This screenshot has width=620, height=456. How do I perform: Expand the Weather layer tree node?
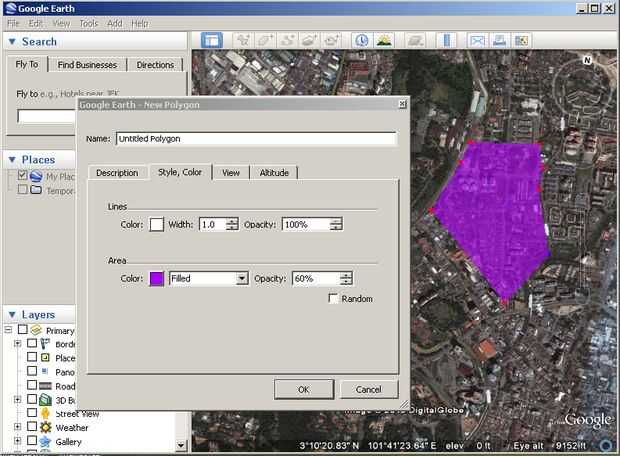[x=17, y=427]
